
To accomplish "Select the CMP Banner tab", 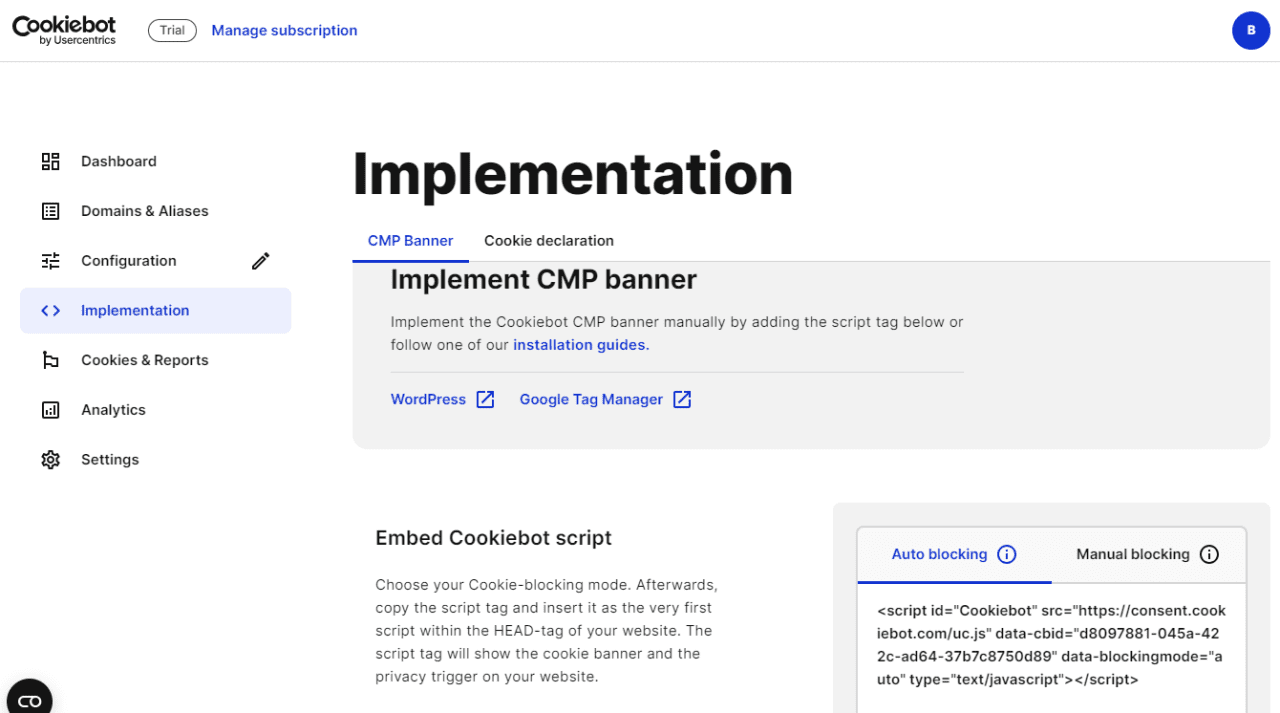I will (x=410, y=240).
